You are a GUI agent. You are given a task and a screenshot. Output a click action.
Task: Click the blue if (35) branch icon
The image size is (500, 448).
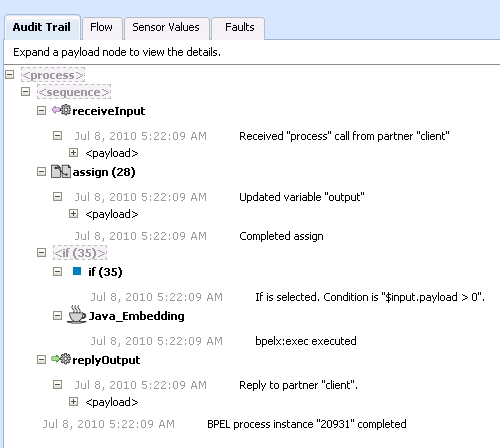(77, 271)
